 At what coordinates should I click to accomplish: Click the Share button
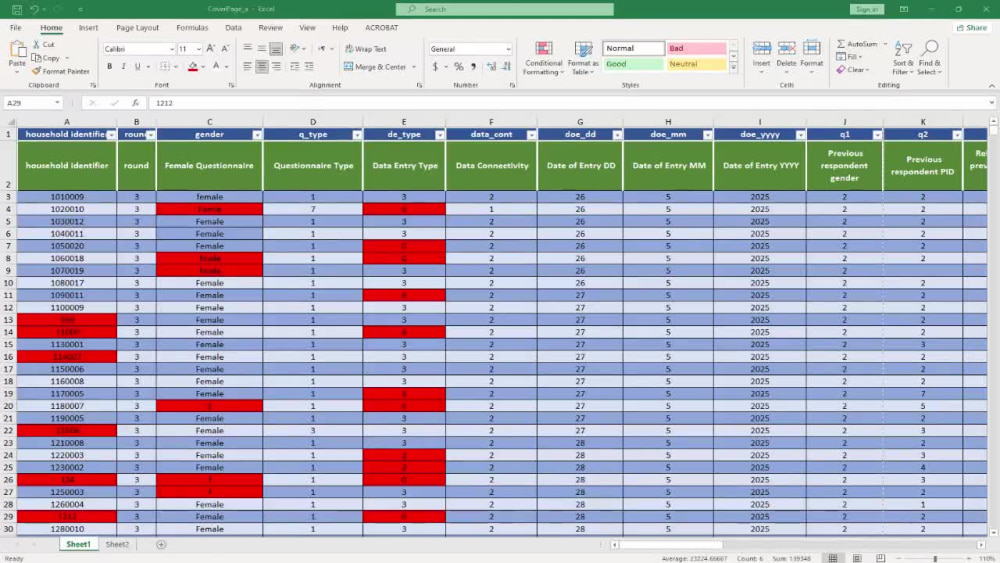(x=971, y=28)
